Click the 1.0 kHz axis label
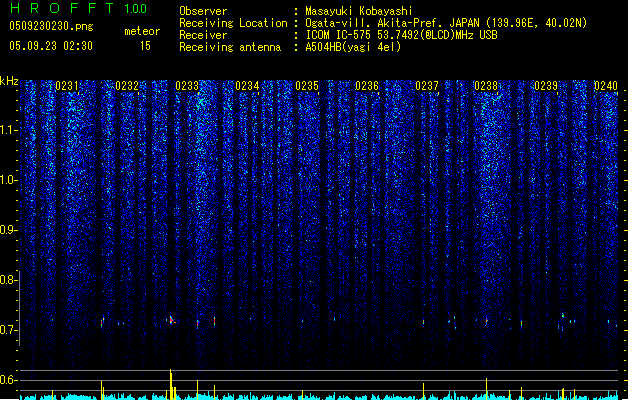Screen dimensions: 629x400 [x=9, y=180]
